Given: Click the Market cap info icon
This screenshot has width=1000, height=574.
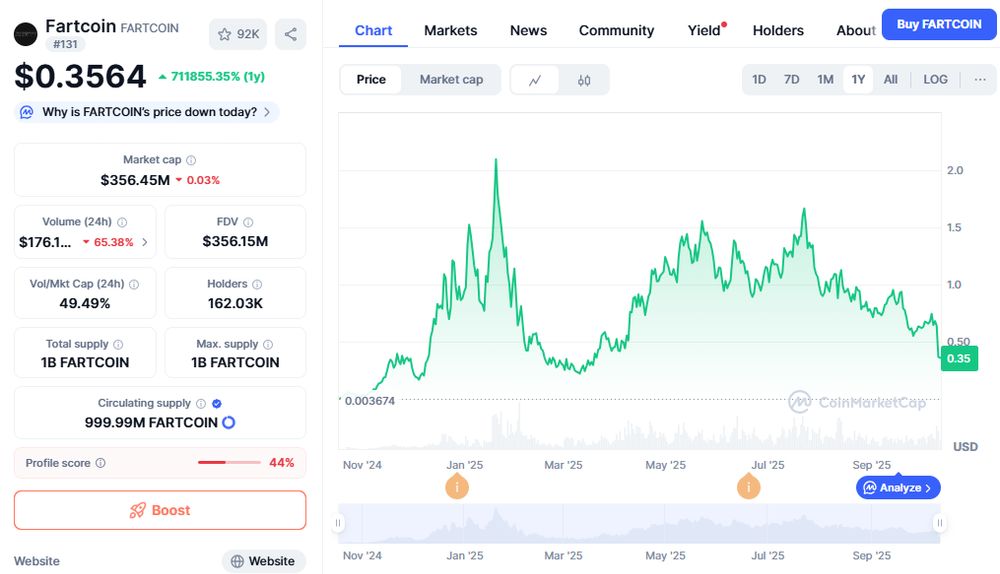Looking at the screenshot, I should click(191, 160).
